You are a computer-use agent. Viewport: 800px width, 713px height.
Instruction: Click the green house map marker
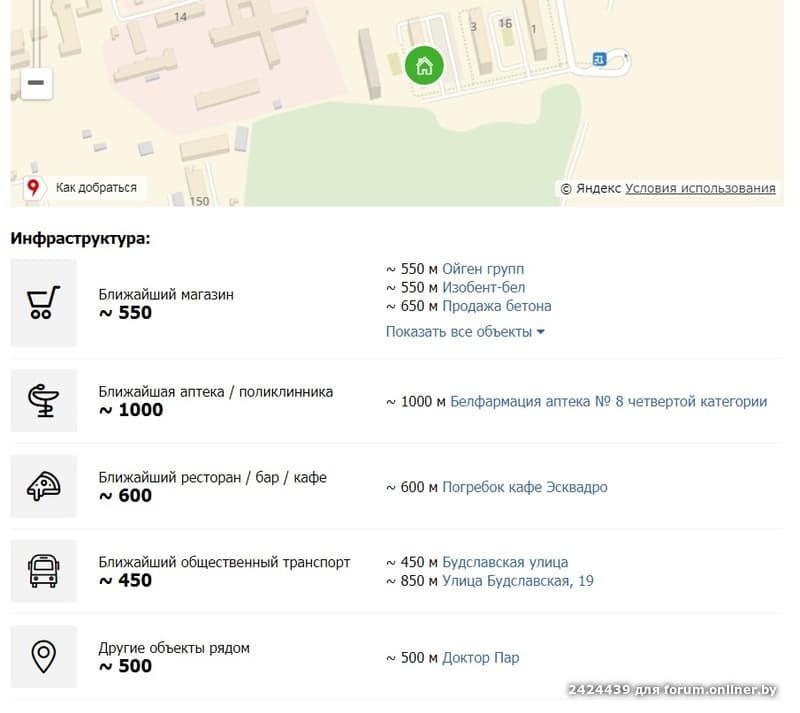(x=424, y=66)
